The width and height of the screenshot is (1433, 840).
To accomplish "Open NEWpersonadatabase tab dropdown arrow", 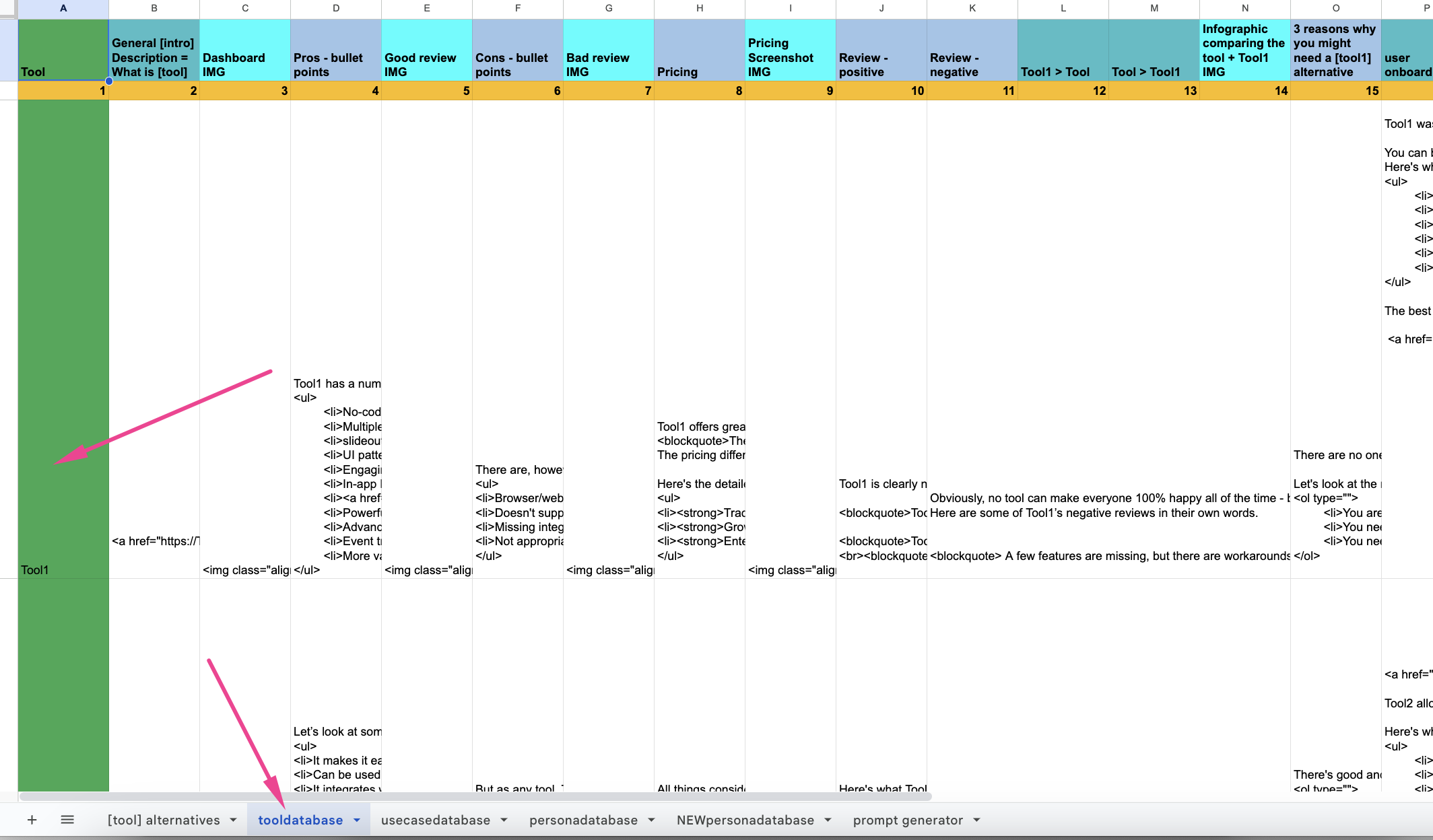I will pos(828,820).
